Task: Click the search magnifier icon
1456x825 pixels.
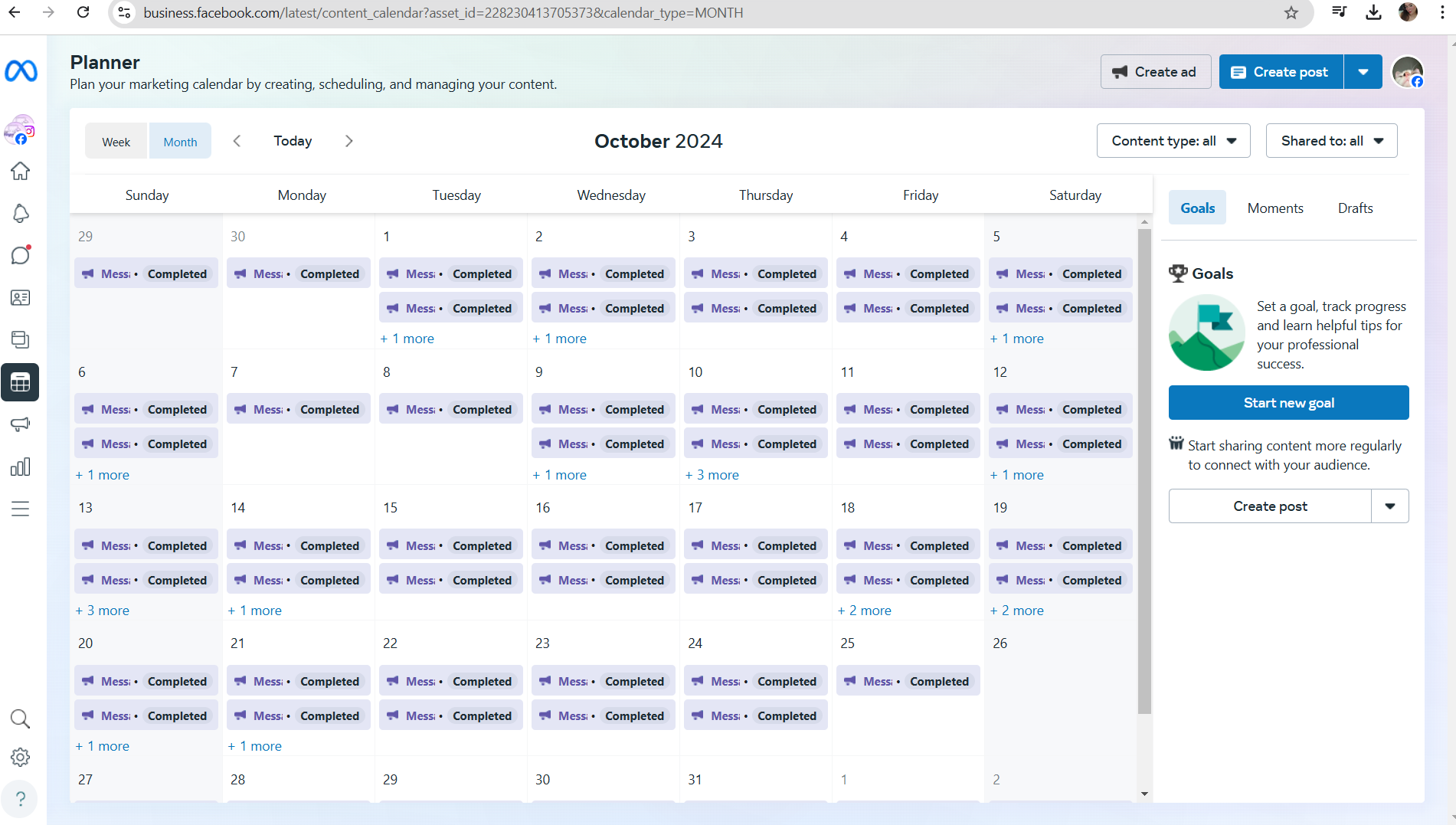Action: (21, 719)
